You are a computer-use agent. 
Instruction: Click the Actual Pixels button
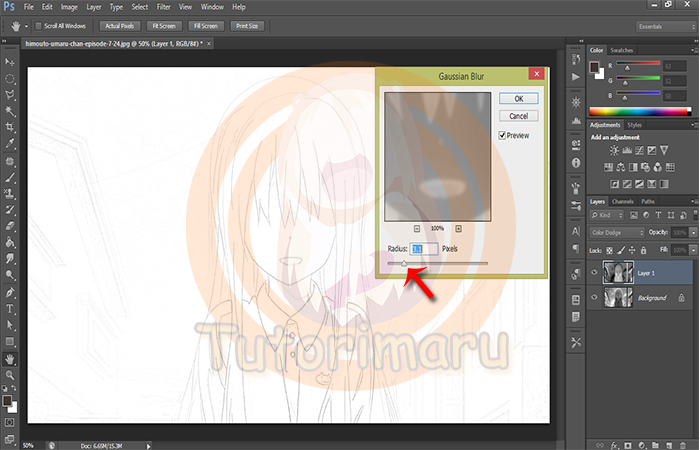[x=119, y=26]
